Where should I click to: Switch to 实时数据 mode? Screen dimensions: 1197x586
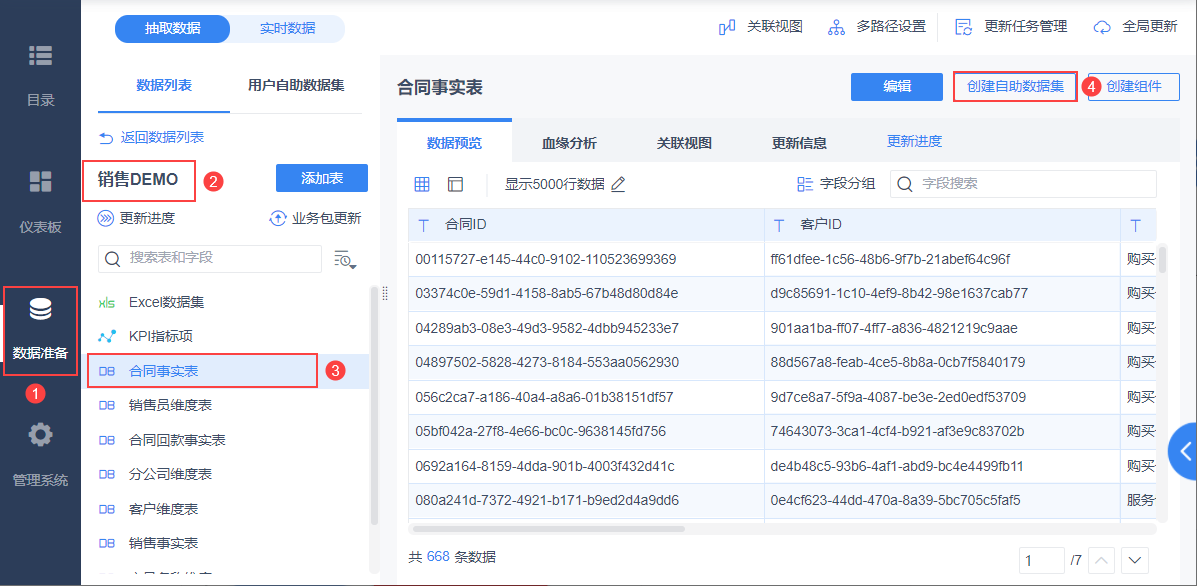287,29
